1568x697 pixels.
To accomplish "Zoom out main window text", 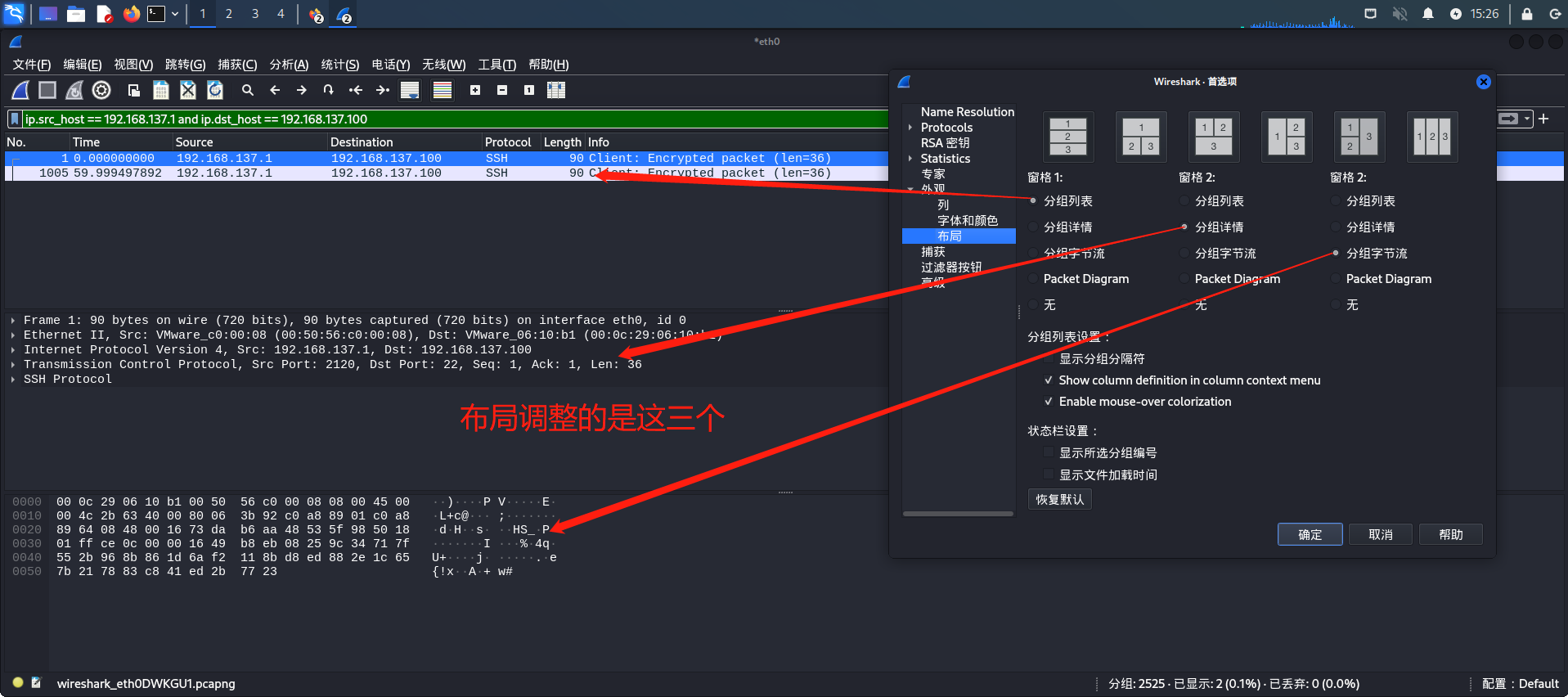I will coord(502,90).
